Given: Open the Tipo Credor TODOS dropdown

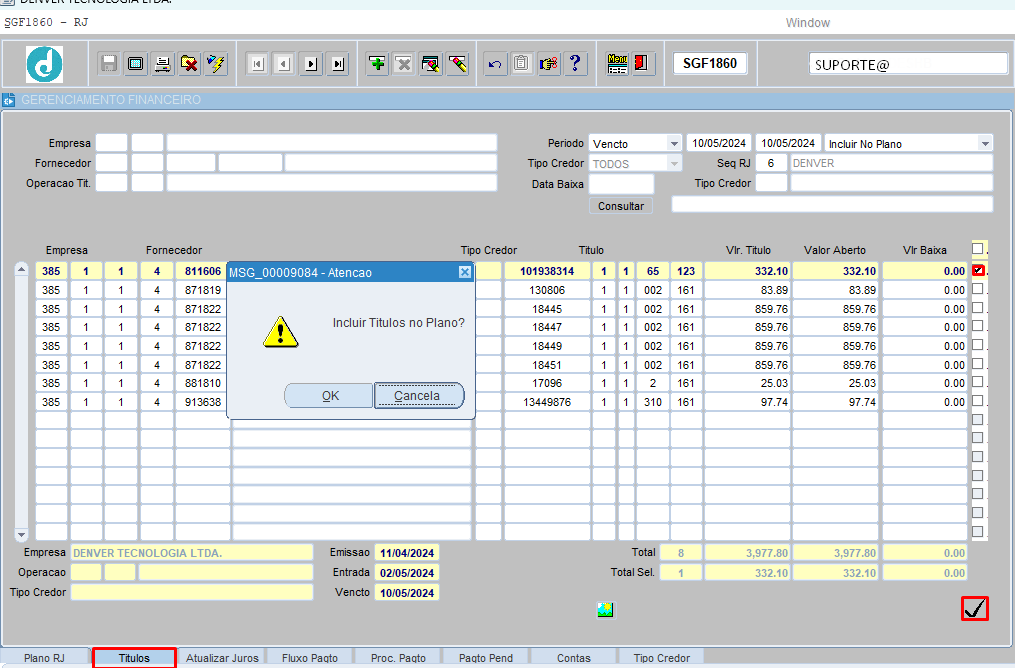Looking at the screenshot, I should click(674, 163).
